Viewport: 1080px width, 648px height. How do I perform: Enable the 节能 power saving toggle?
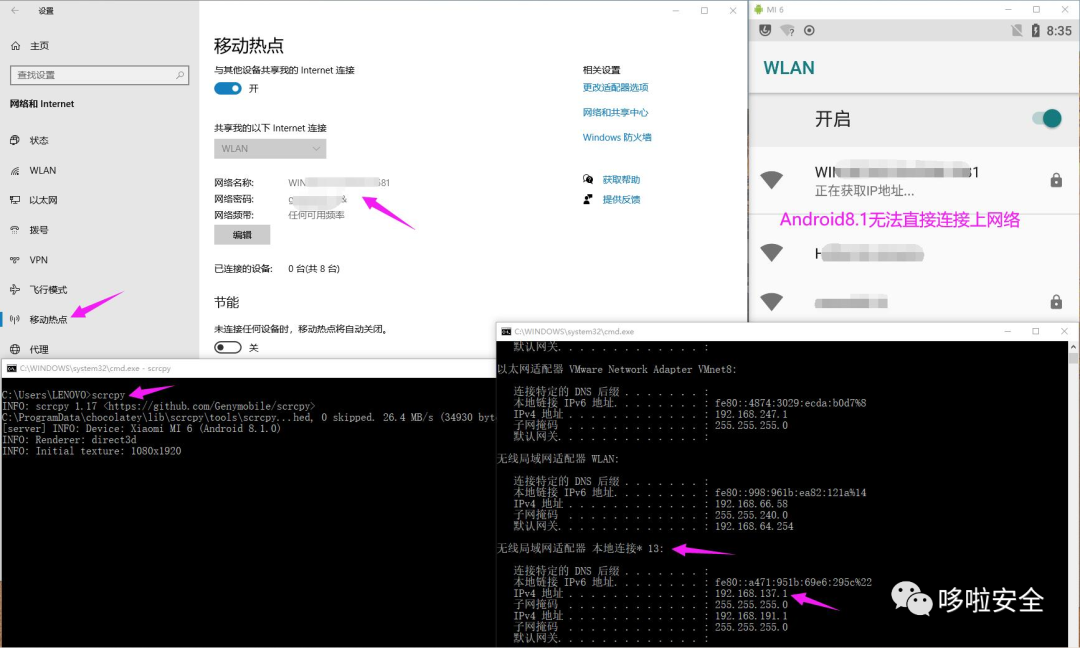pyautogui.click(x=228, y=347)
